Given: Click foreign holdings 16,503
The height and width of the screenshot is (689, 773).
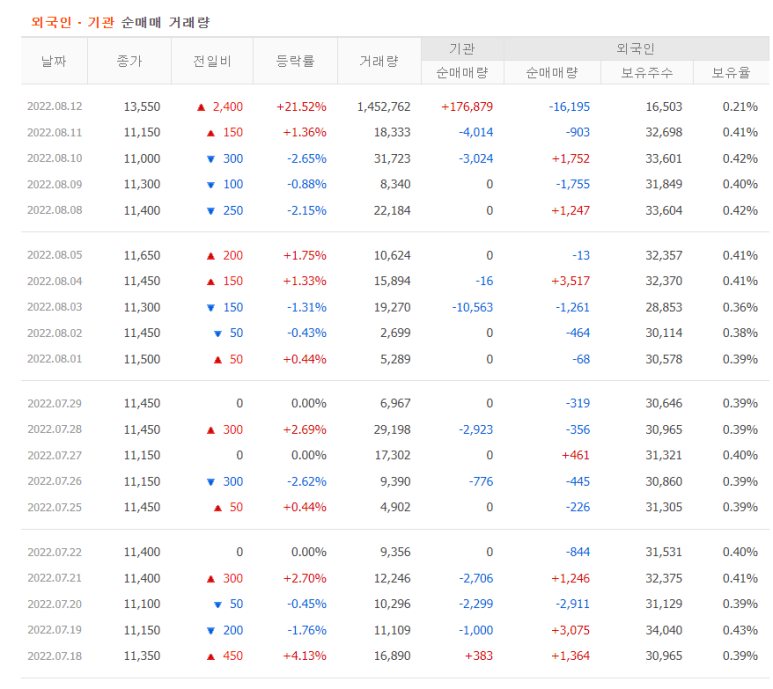Looking at the screenshot, I should click(x=664, y=106).
